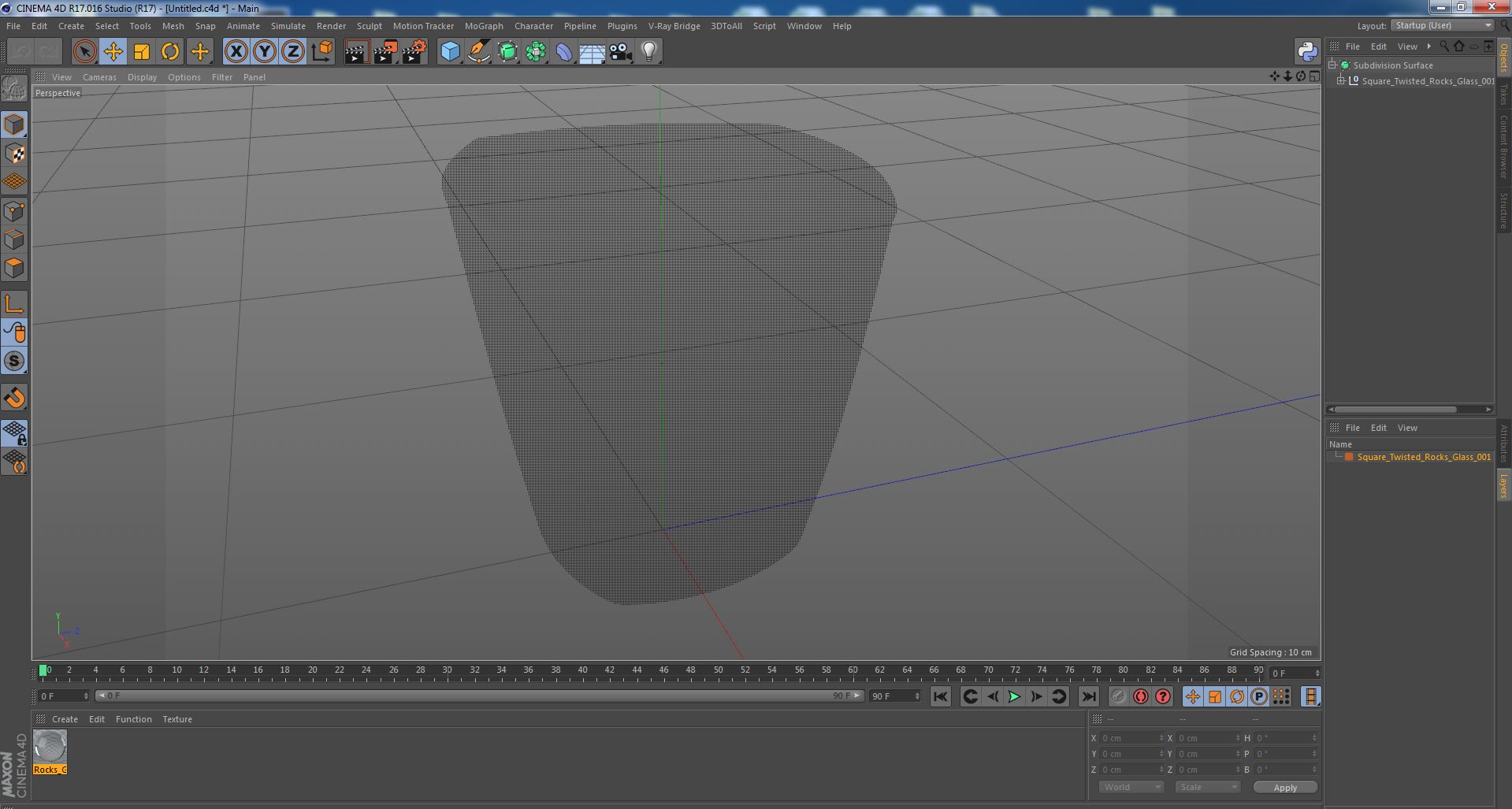Open the Spline Pen tool
This screenshot has width=1512, height=809.
click(478, 52)
